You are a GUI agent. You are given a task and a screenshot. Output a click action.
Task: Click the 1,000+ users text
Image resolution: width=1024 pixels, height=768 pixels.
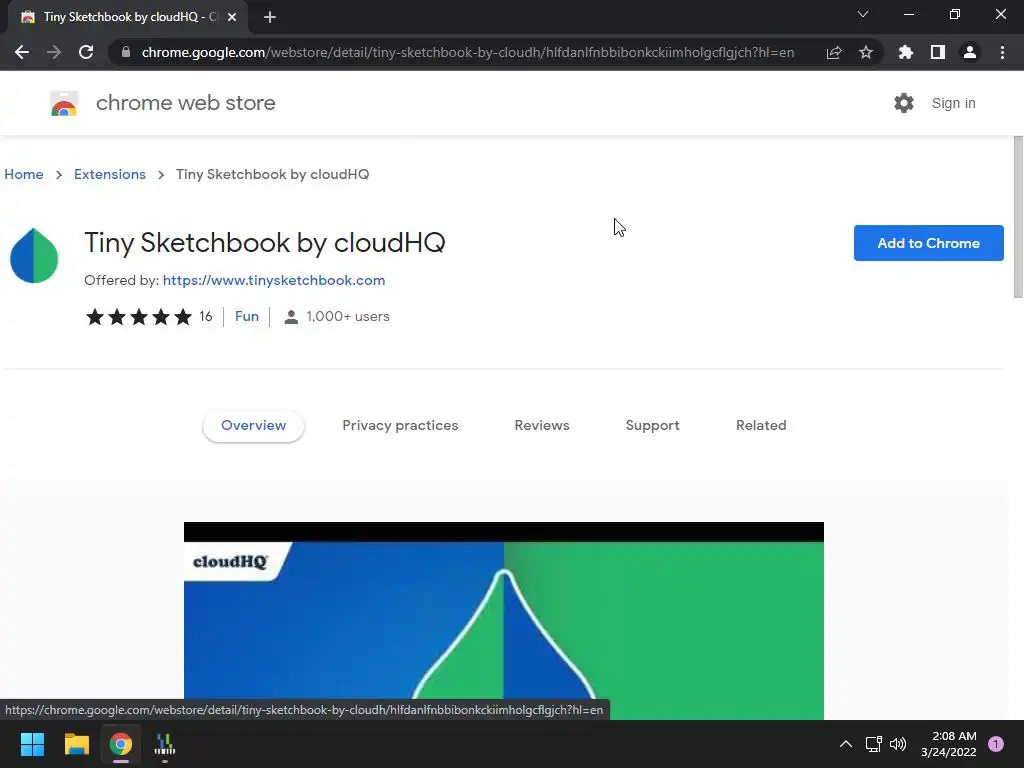(x=348, y=316)
